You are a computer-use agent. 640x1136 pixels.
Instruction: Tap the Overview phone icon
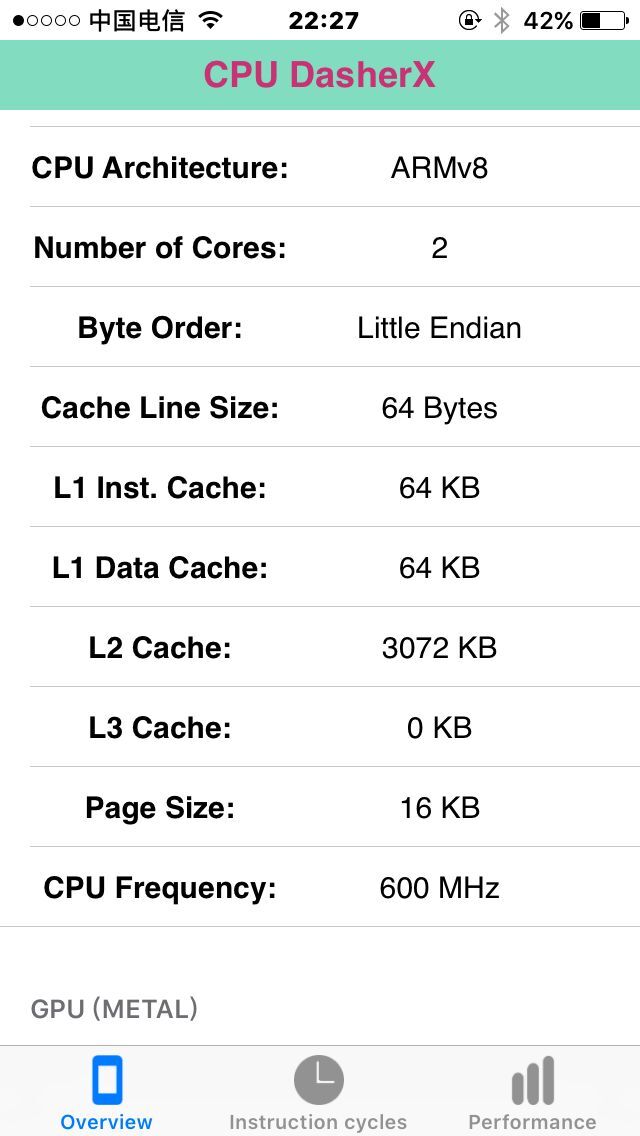click(107, 1081)
